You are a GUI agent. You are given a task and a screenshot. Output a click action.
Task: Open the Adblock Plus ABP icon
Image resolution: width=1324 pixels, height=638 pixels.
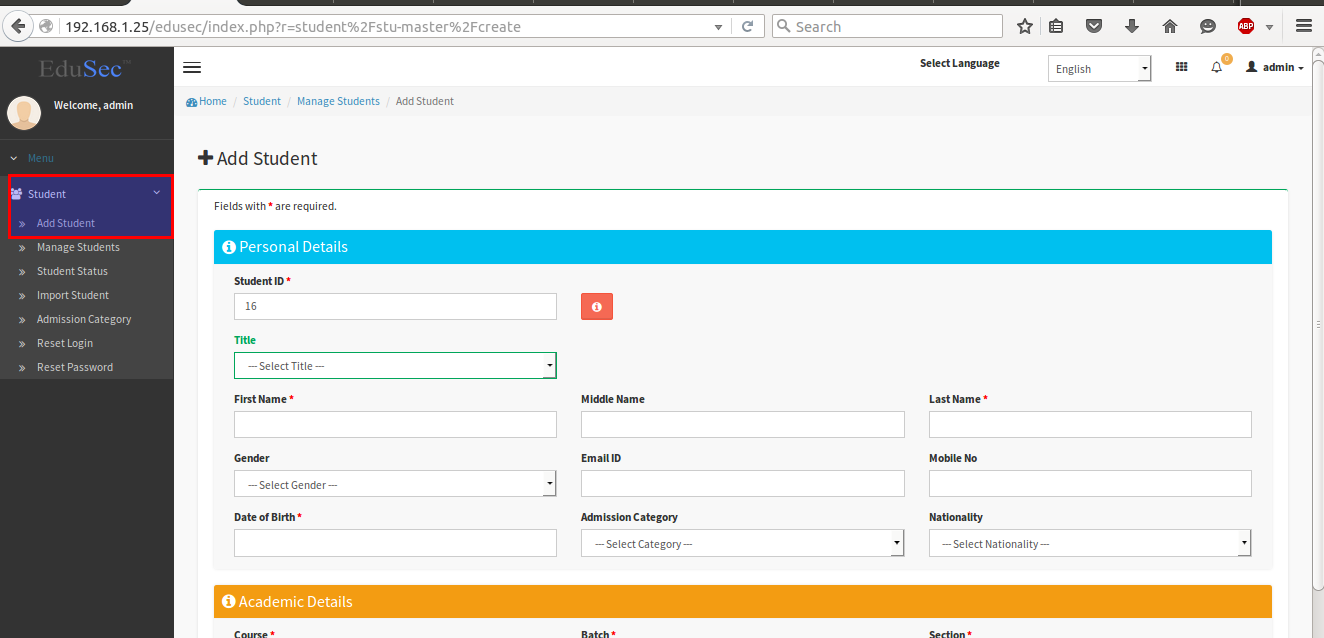click(x=1246, y=27)
